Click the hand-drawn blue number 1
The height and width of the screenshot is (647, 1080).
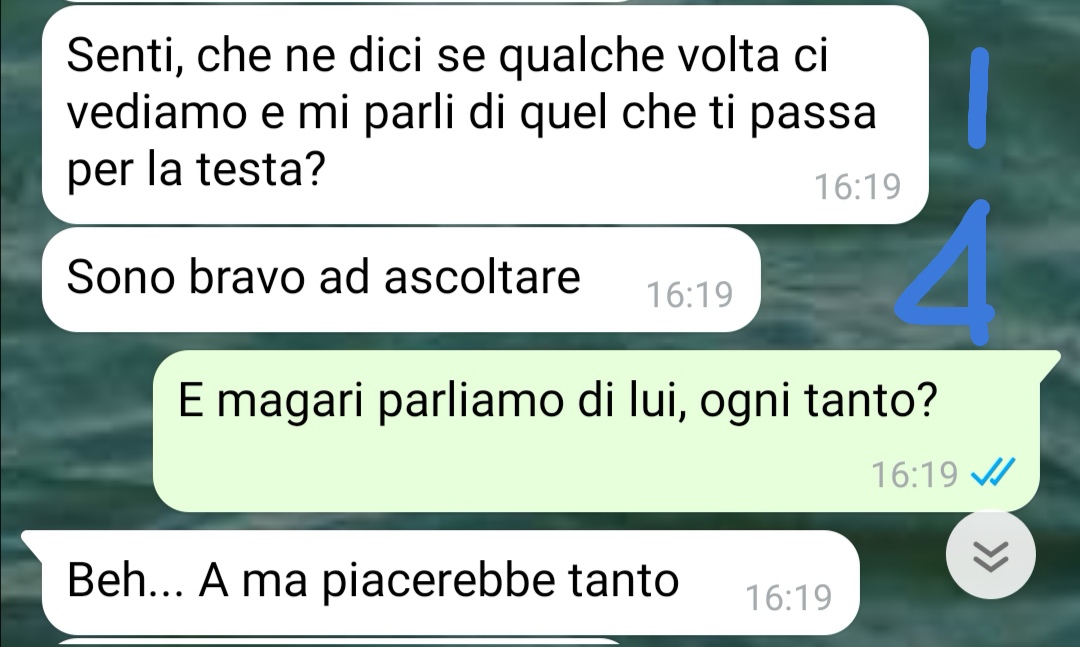click(x=979, y=98)
